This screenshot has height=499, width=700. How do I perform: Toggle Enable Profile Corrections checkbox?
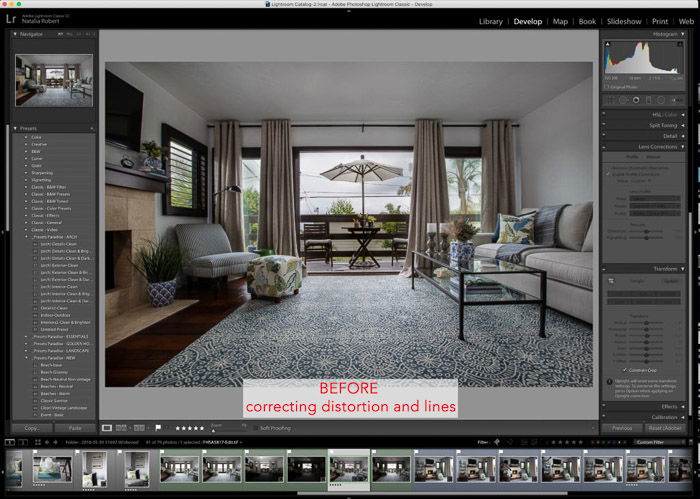[608, 174]
